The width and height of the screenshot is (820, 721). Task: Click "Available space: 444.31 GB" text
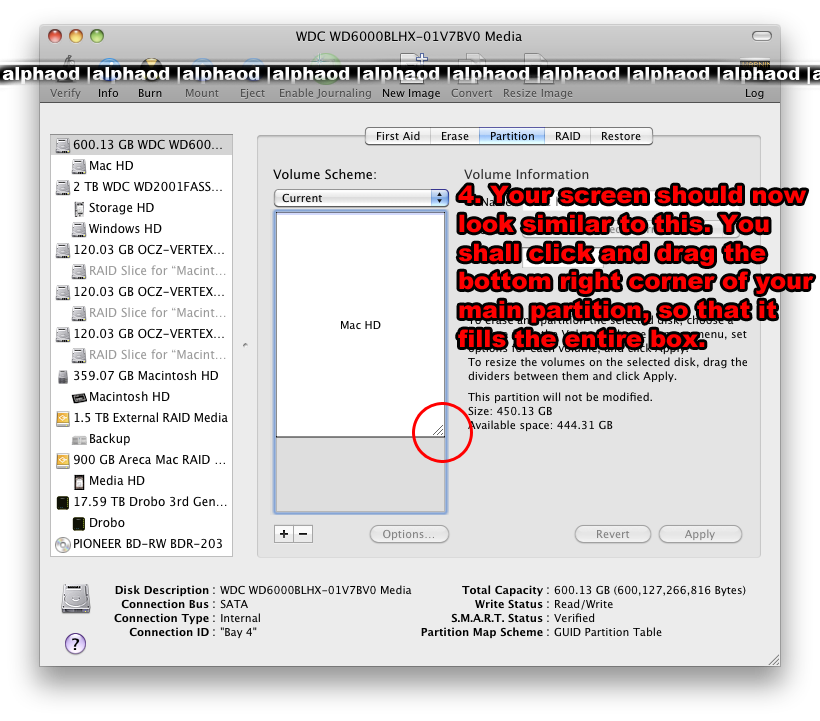pos(540,425)
